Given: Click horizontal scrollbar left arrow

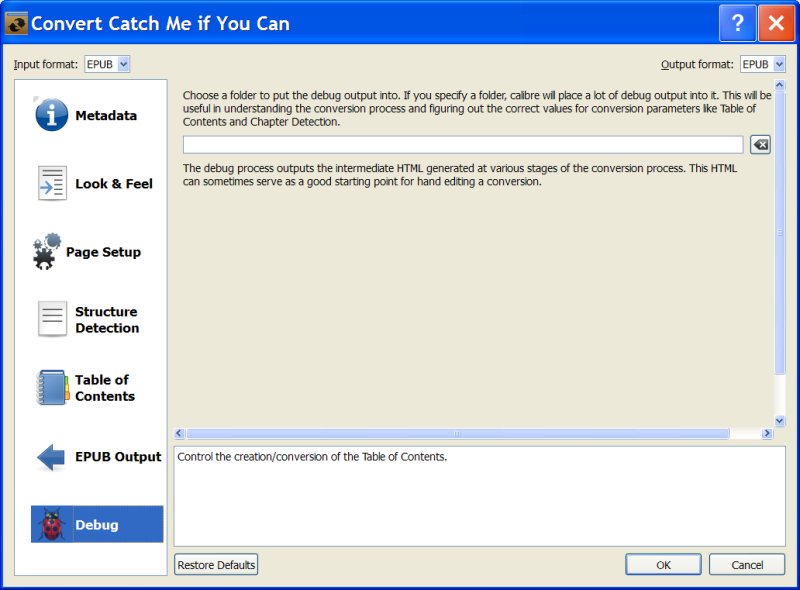Looking at the screenshot, I should coord(179,433).
